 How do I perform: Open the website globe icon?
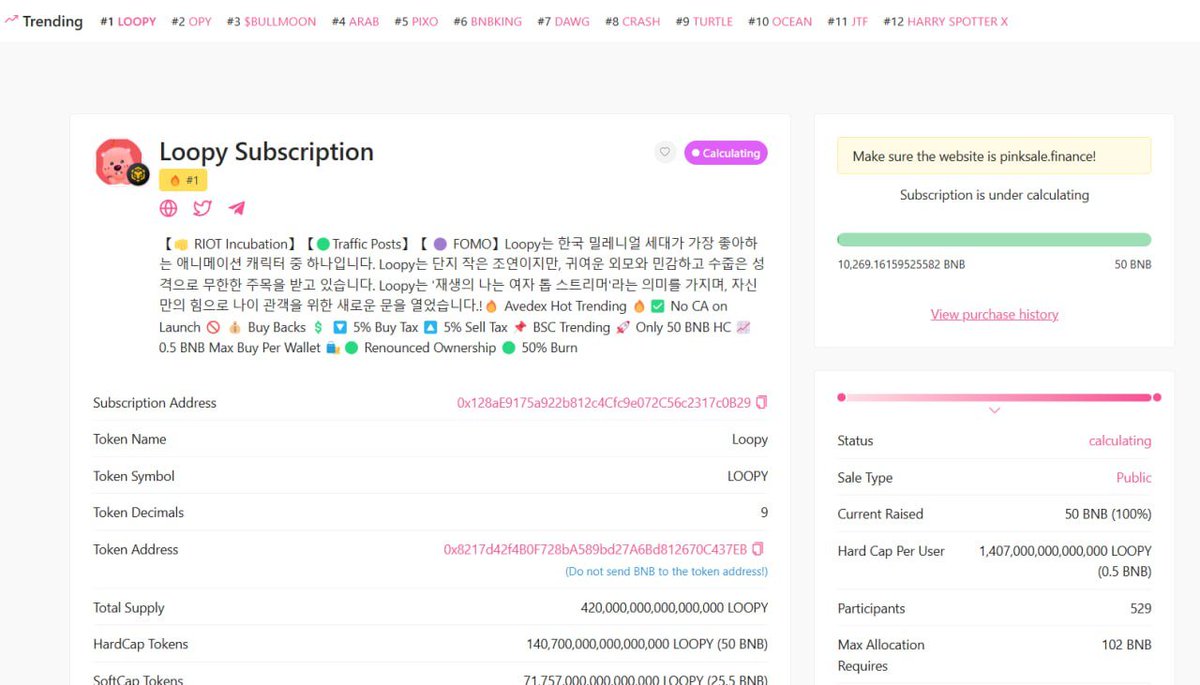[x=169, y=208]
